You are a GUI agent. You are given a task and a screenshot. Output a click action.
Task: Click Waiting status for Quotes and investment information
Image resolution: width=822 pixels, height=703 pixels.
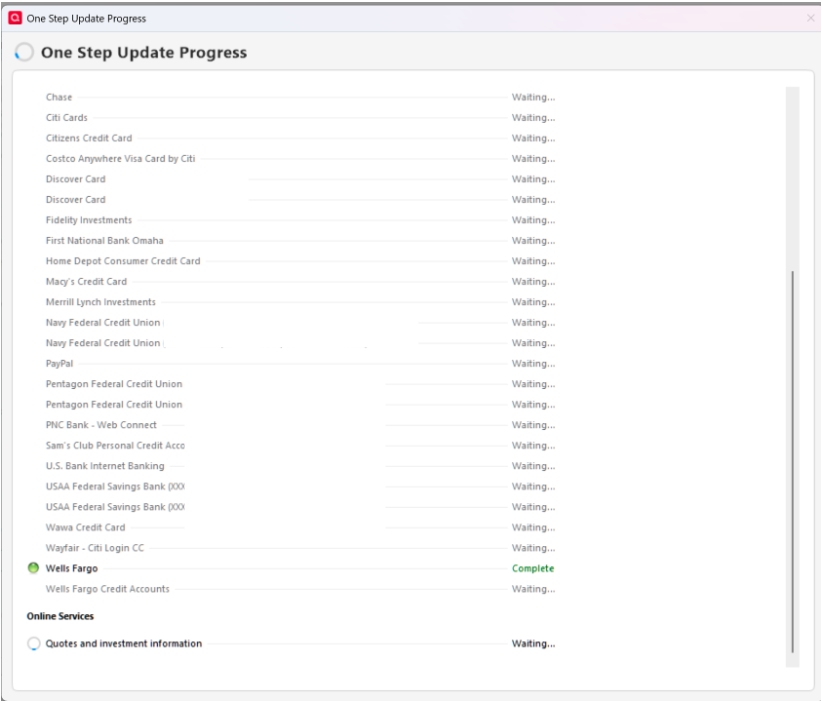coord(533,644)
